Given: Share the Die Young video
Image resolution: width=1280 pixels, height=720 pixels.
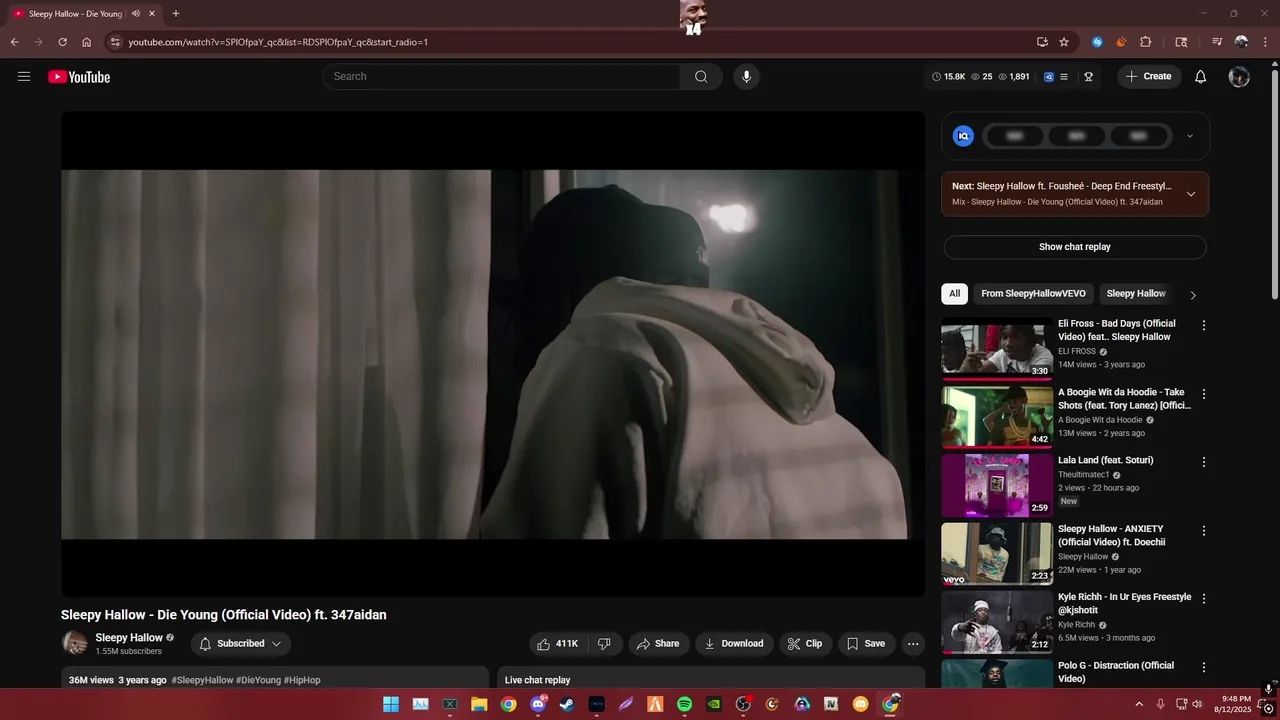Looking at the screenshot, I should (x=658, y=644).
